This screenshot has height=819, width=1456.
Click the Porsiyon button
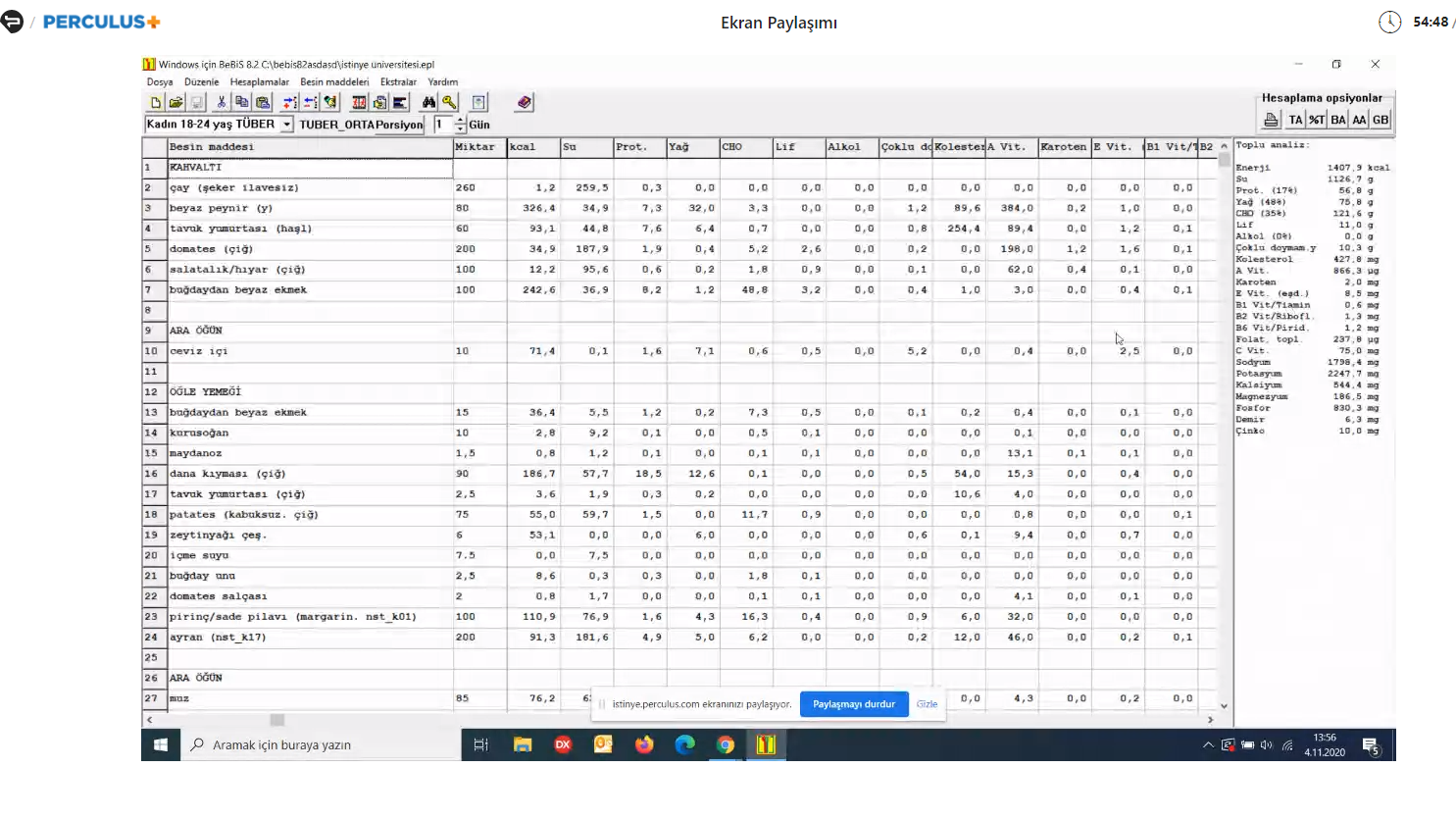click(x=399, y=125)
